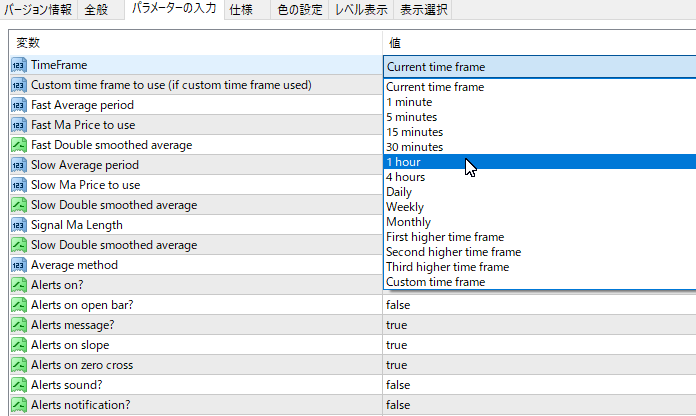
Task: Click the Average method icon
Action: [x=19, y=265]
